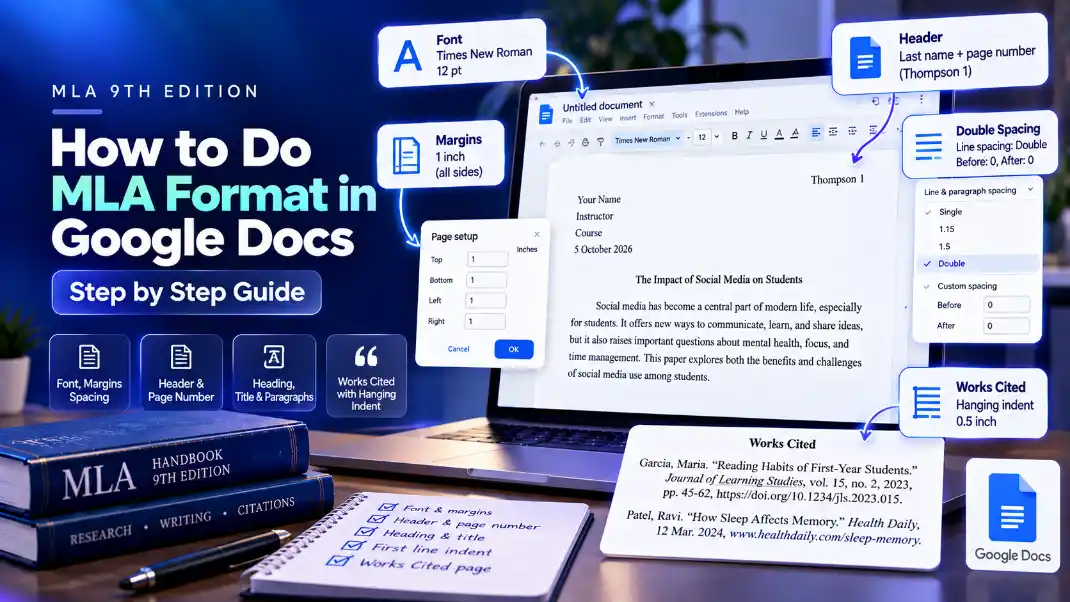The image size is (1070, 602).
Task: Click Cancel in Page setup dialog
Action: click(x=459, y=349)
